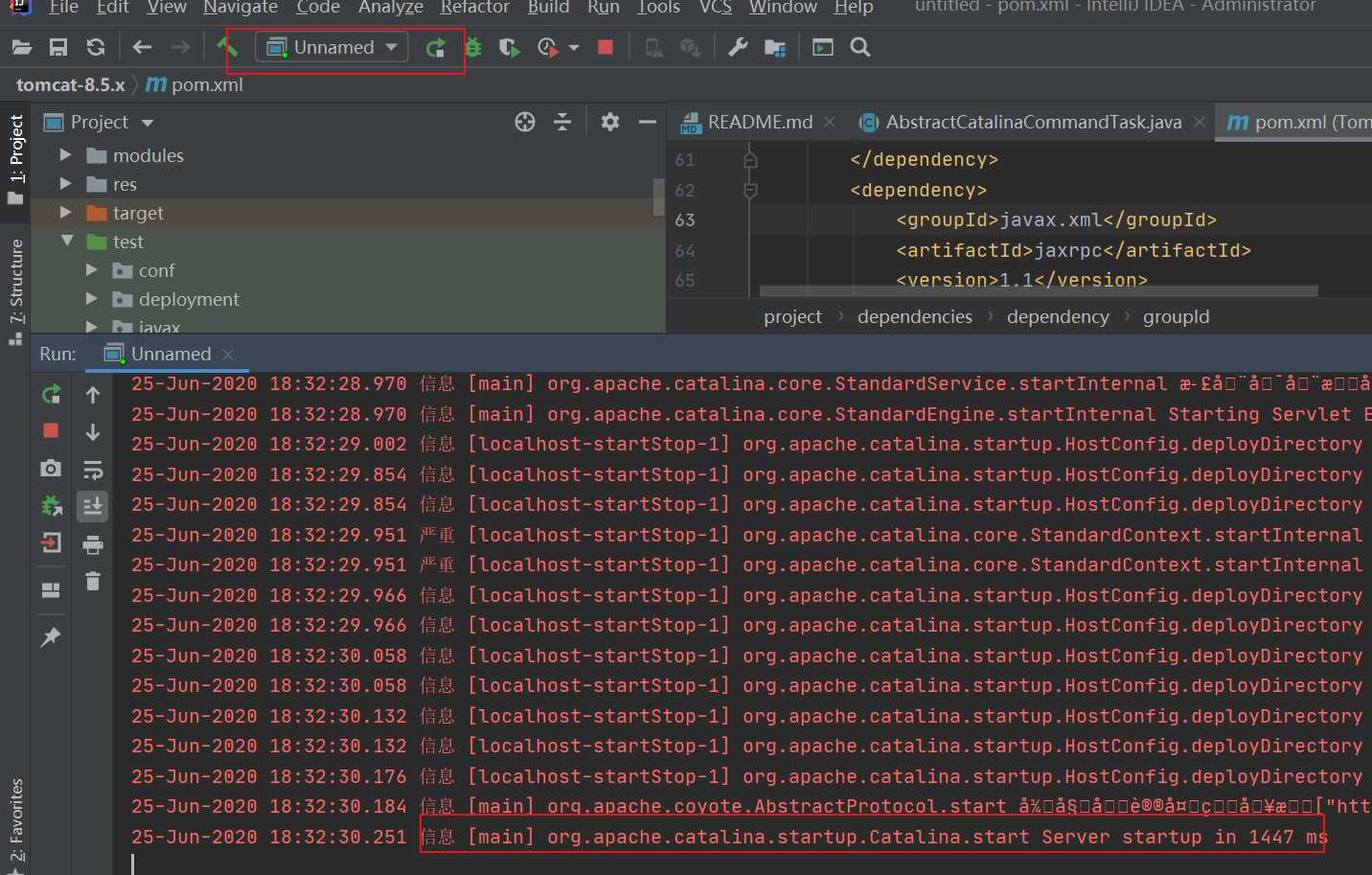The width and height of the screenshot is (1372, 875).
Task: Open the Project Structure dialog icon
Action: tap(775, 47)
